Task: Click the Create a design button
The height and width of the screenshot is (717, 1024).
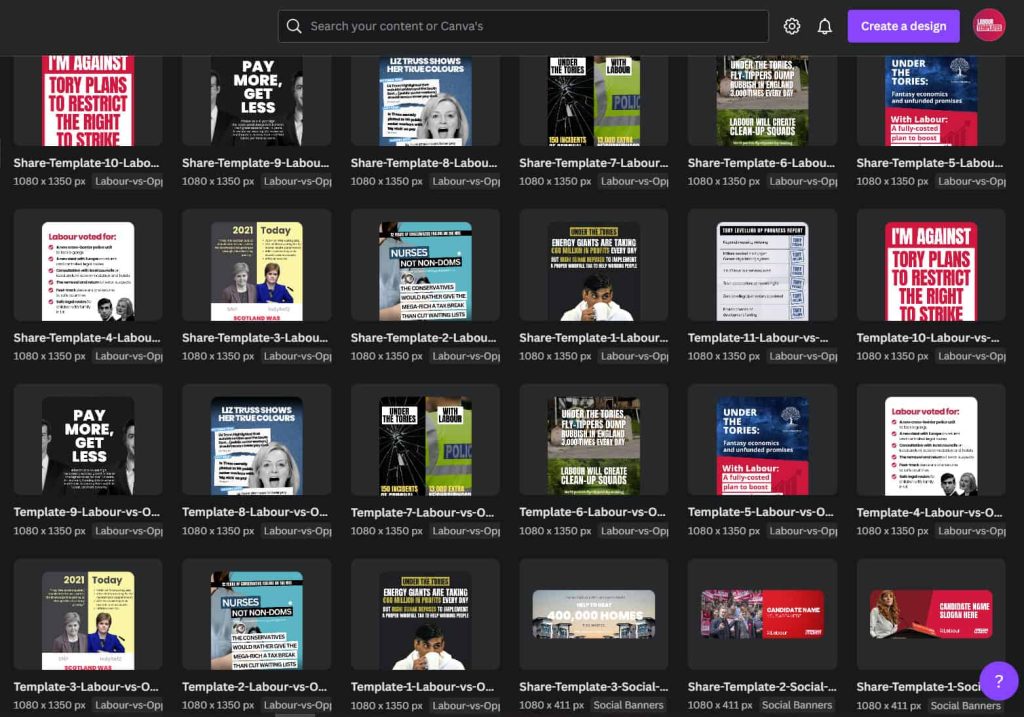Action: click(x=903, y=26)
